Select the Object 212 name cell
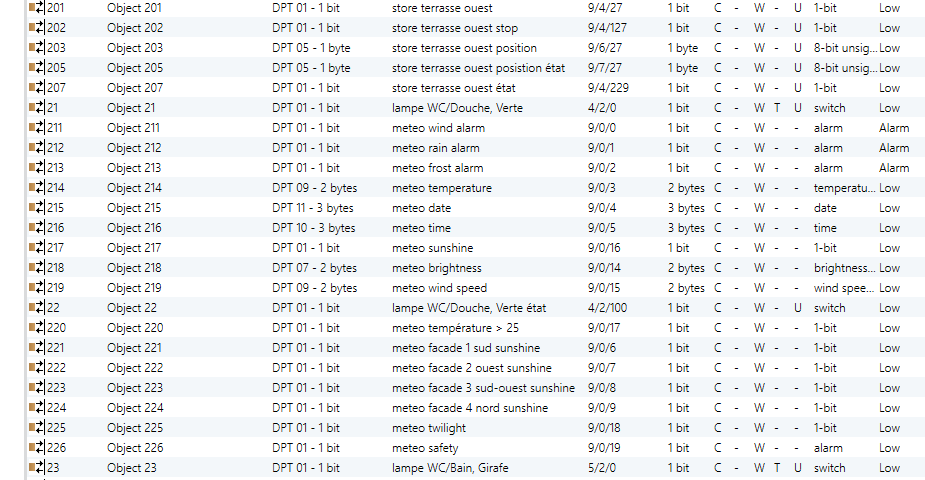This screenshot has width=925, height=480. [134, 148]
